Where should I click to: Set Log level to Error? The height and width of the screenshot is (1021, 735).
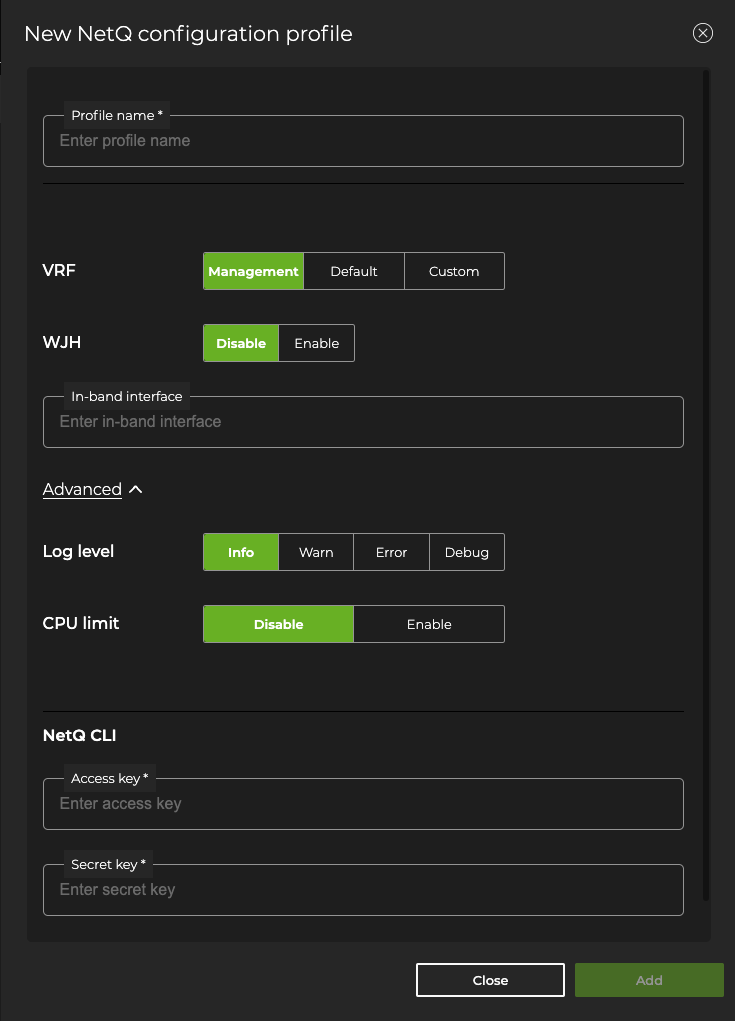[x=391, y=551]
